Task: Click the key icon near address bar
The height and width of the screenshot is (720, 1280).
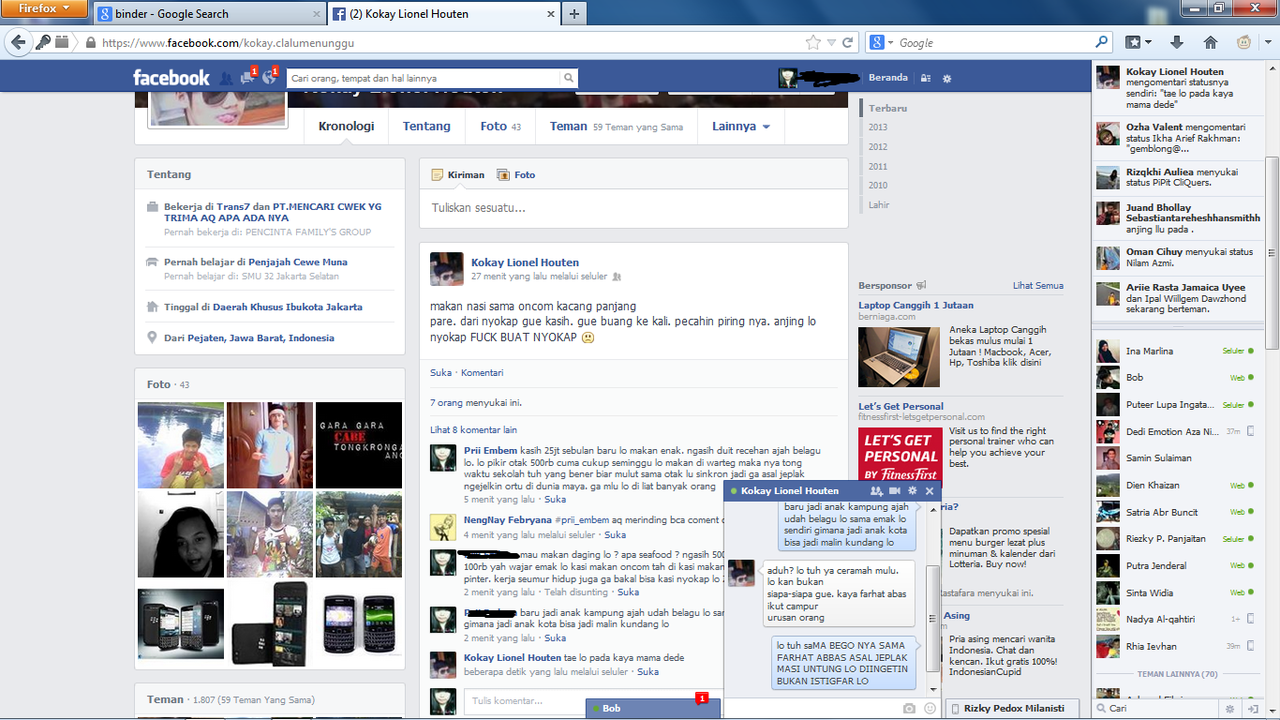Action: [43, 42]
